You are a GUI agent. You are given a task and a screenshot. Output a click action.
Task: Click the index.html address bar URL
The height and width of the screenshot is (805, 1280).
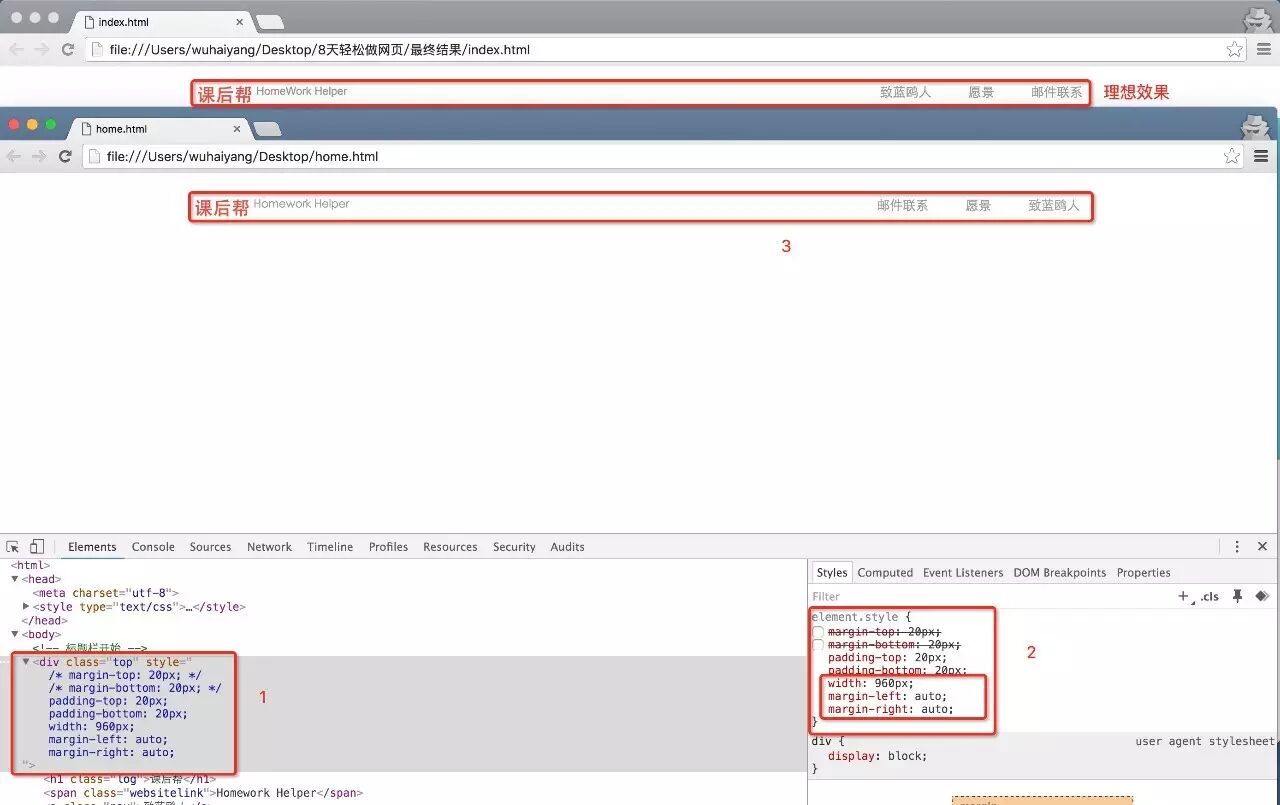320,49
